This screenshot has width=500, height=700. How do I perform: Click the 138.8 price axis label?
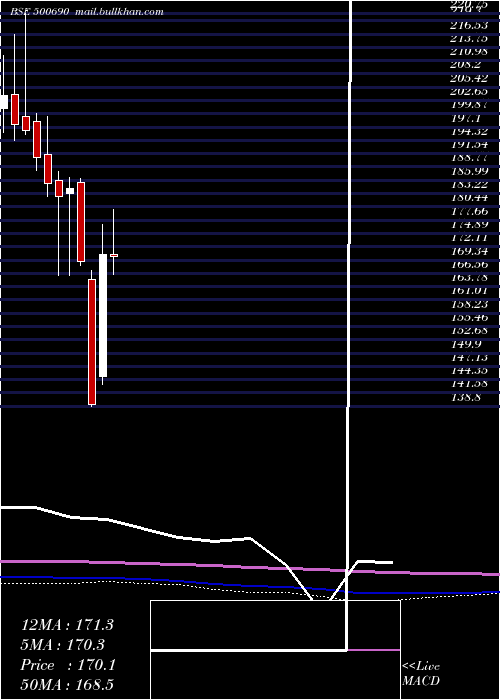[466, 397]
